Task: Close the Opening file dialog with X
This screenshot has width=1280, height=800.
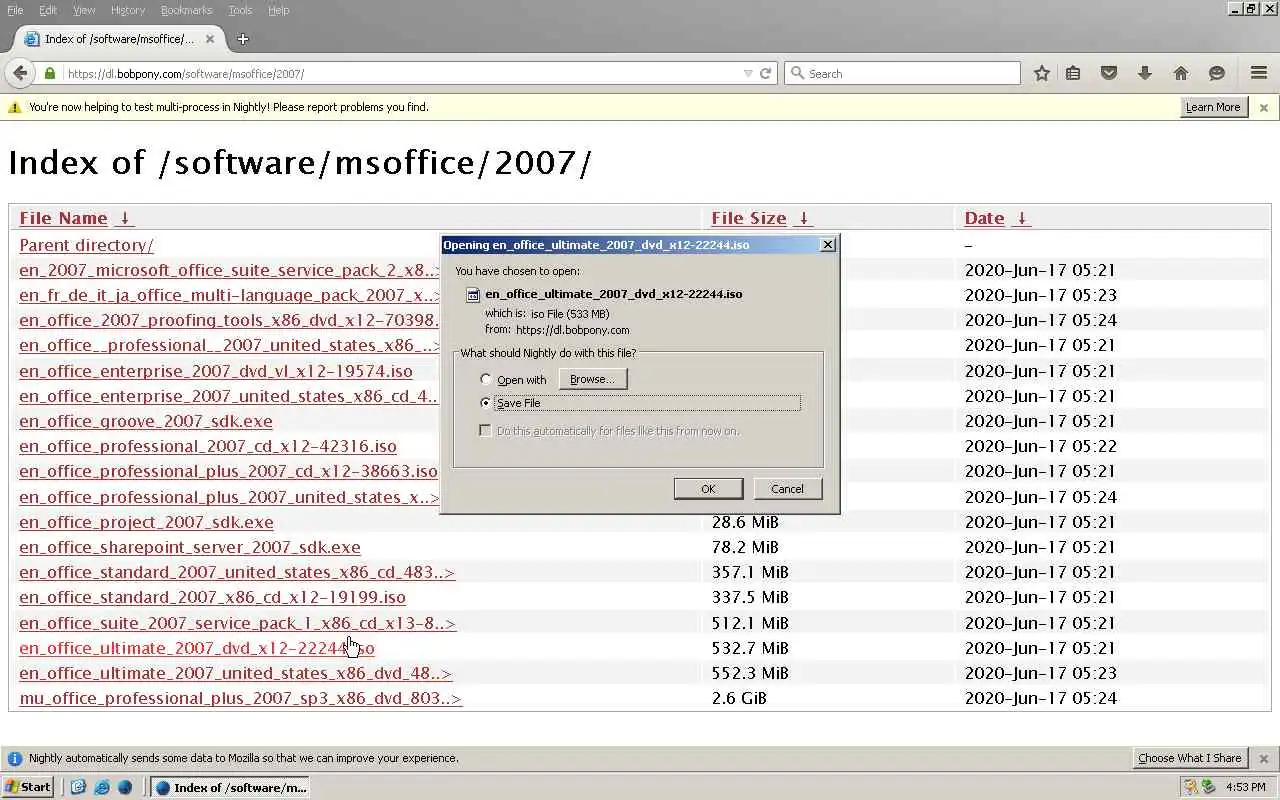Action: 827,245
